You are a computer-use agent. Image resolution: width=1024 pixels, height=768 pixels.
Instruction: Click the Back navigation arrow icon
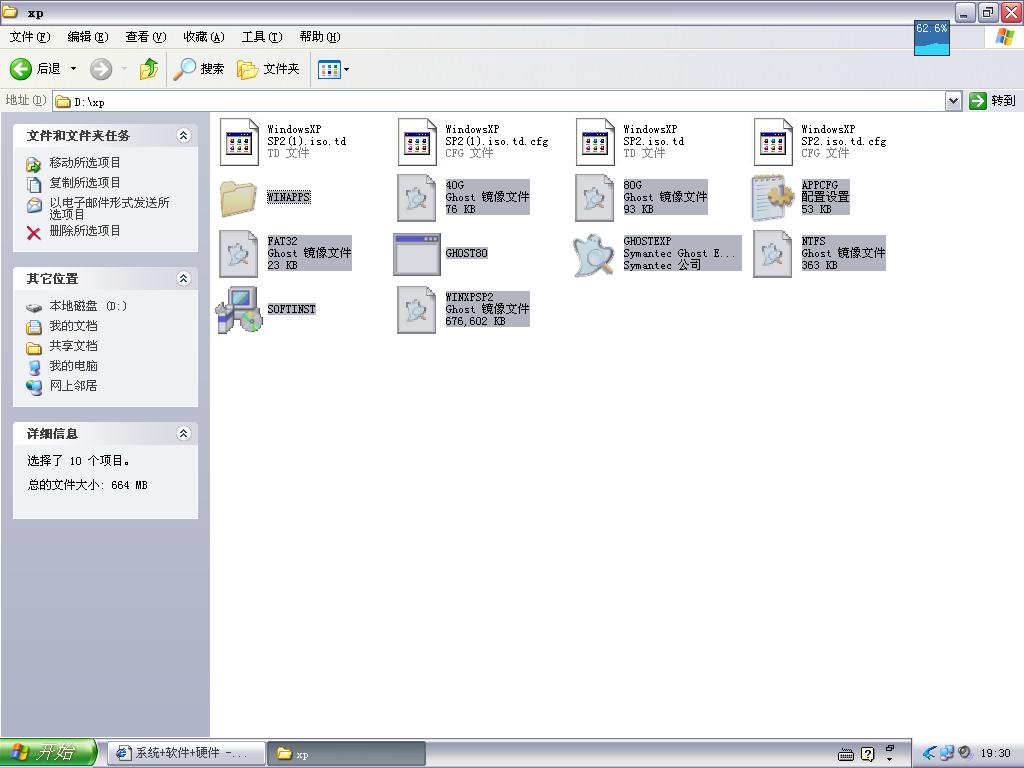[21, 69]
